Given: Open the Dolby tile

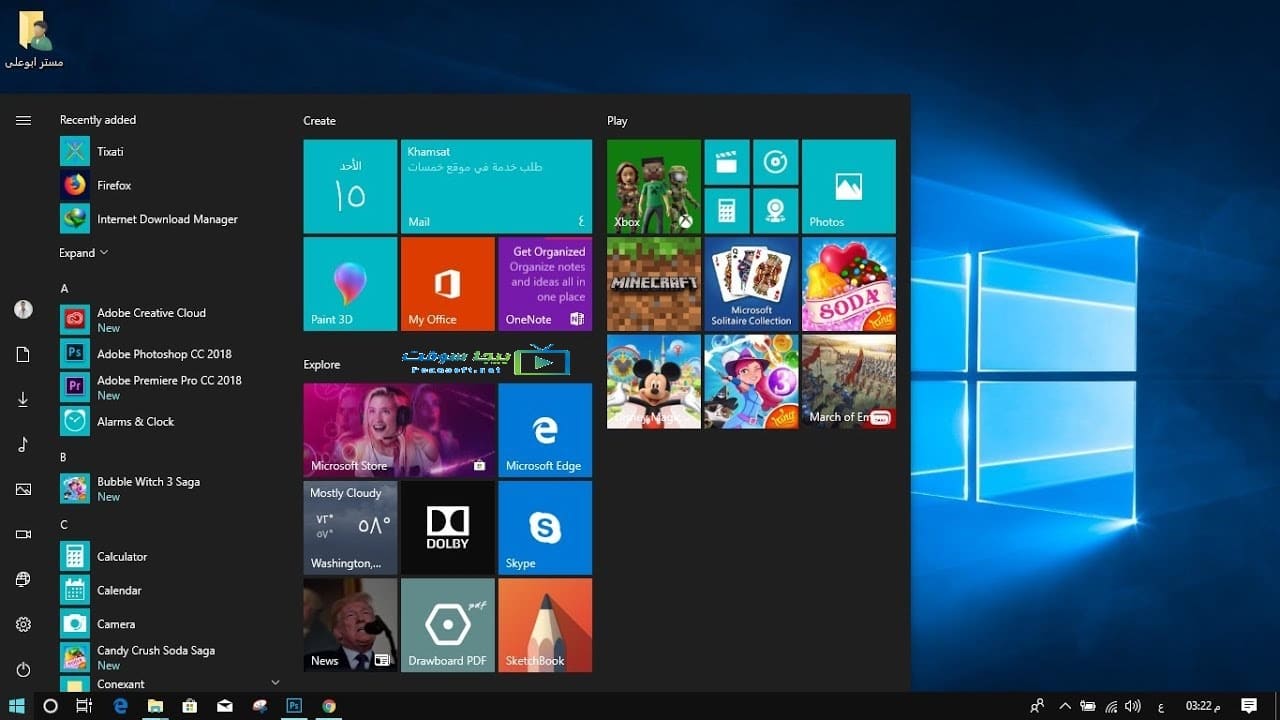Looking at the screenshot, I should coord(447,527).
